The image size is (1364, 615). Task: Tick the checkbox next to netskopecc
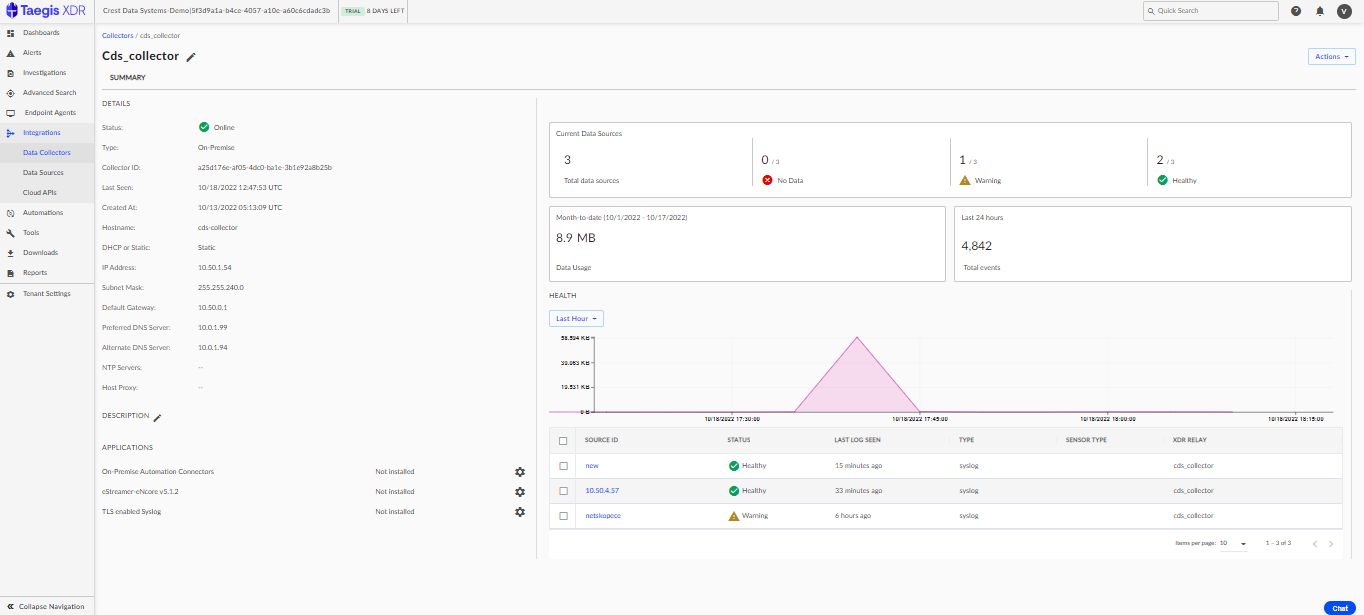point(563,515)
